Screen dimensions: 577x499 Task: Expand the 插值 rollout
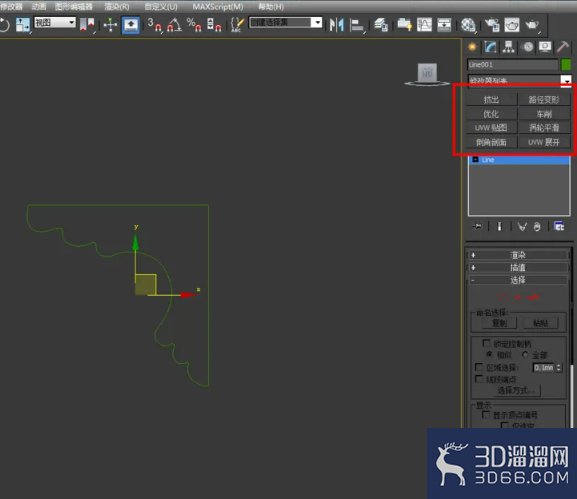point(518,268)
